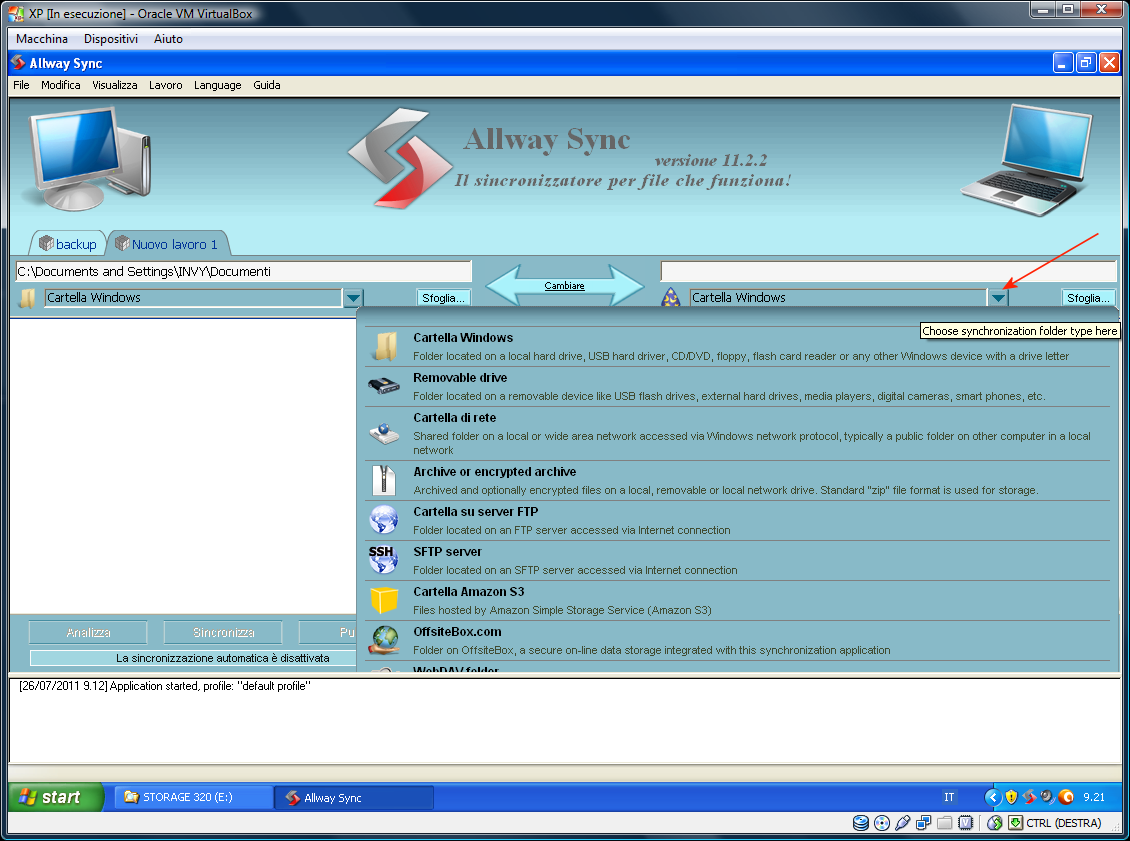1130x841 pixels.
Task: Open the Language menu
Action: [218, 85]
